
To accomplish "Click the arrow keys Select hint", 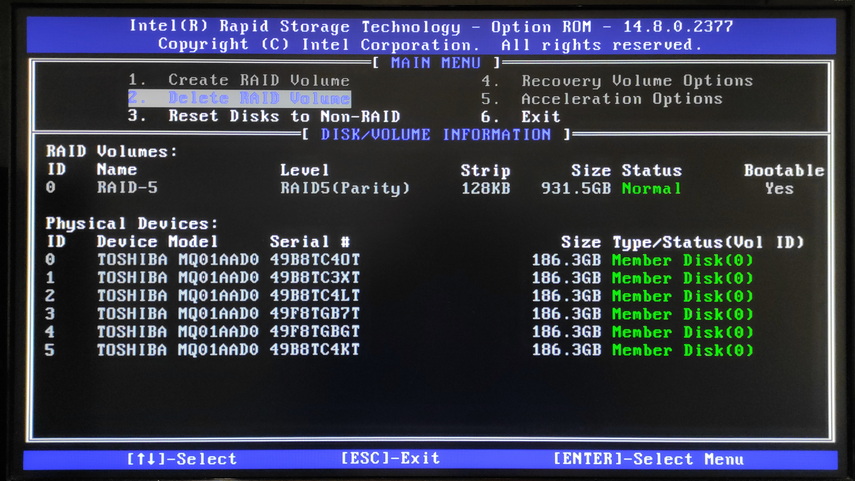I will (182, 459).
